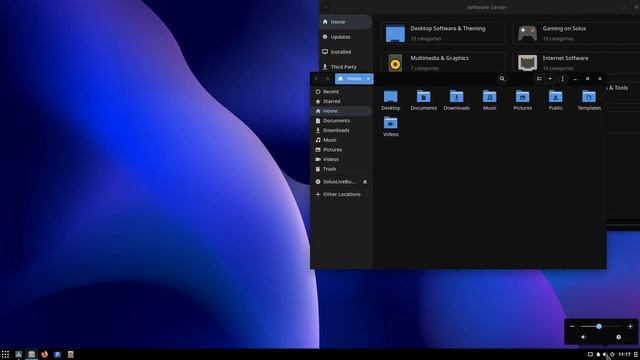Mute audio using popup speaker icon
This screenshot has height=360, width=640.
[x=583, y=337]
